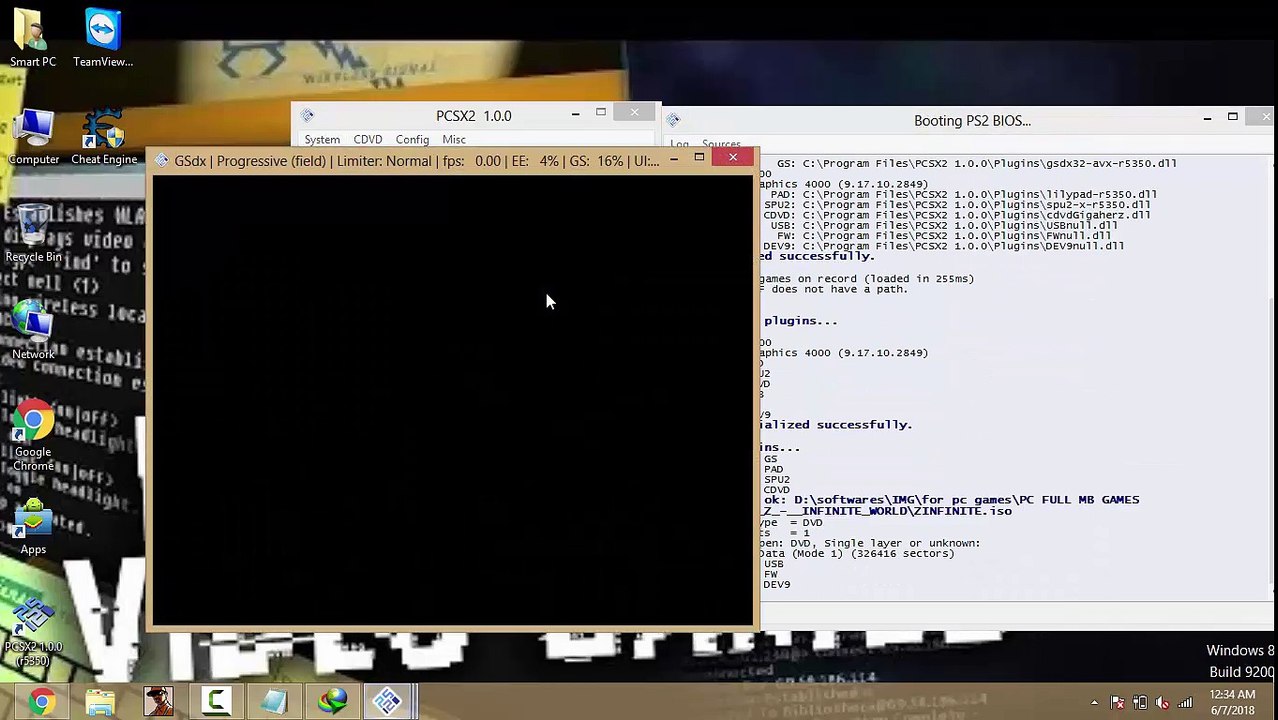Click the volume speaker tray icon

[x=1162, y=703]
